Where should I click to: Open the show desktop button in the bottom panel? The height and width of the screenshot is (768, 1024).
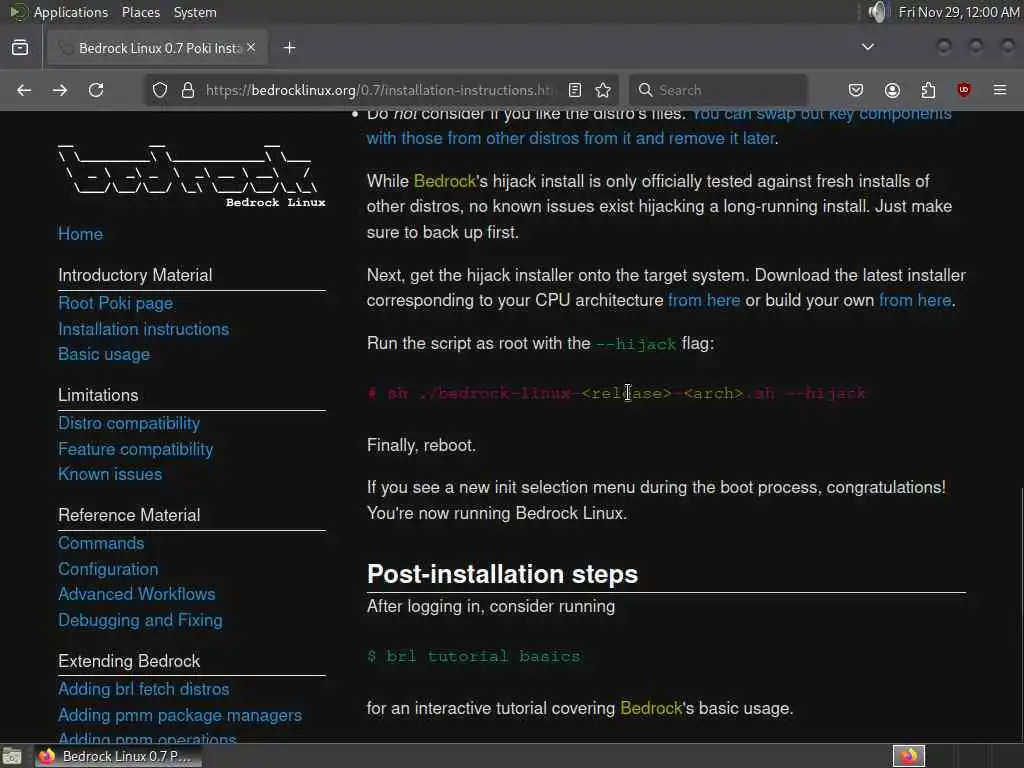point(12,756)
